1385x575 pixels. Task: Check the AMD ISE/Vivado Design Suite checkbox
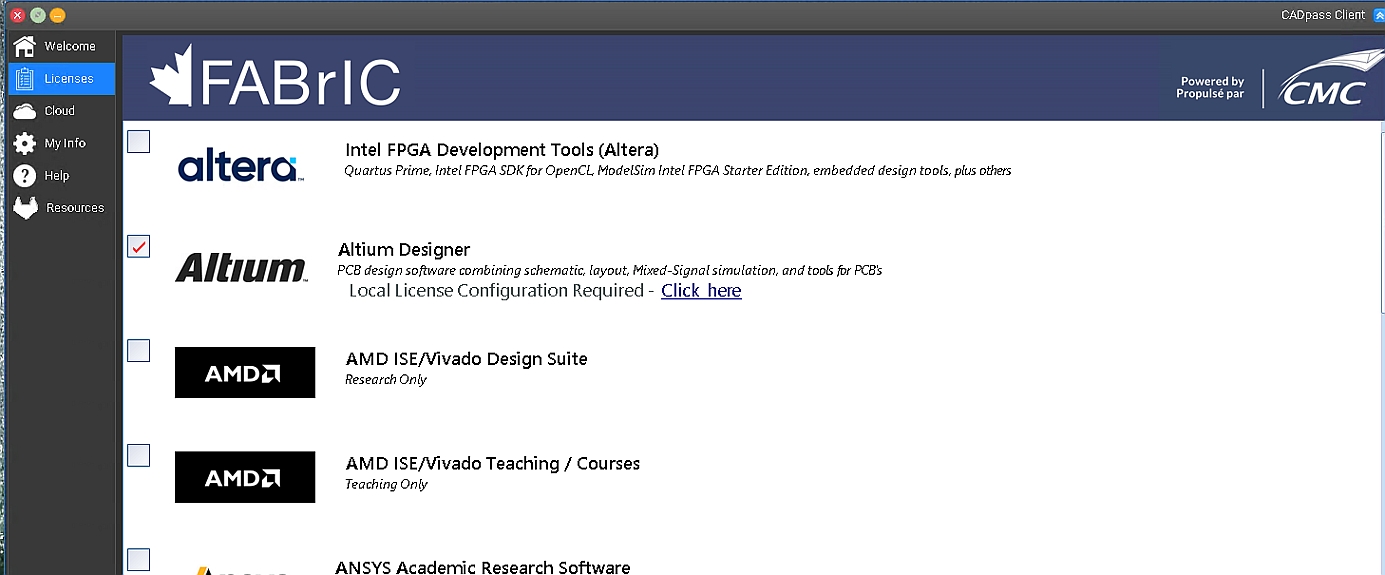coord(139,350)
